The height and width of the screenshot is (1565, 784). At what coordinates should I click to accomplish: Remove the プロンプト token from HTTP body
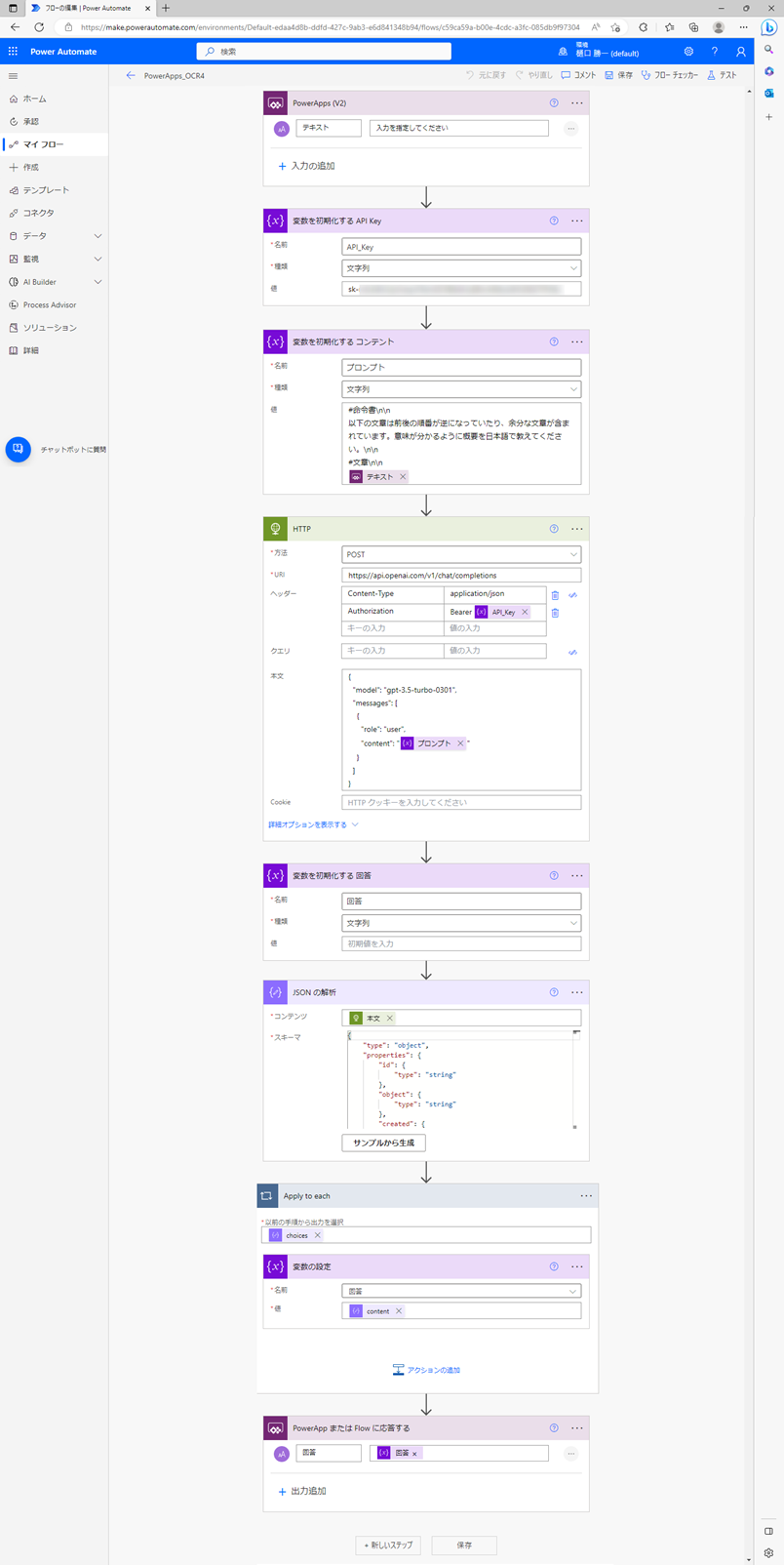coord(460,743)
